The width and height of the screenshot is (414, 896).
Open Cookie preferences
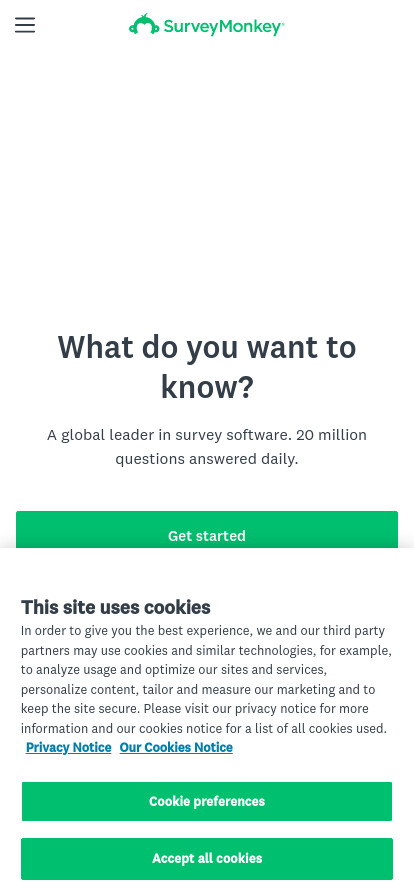click(x=207, y=801)
